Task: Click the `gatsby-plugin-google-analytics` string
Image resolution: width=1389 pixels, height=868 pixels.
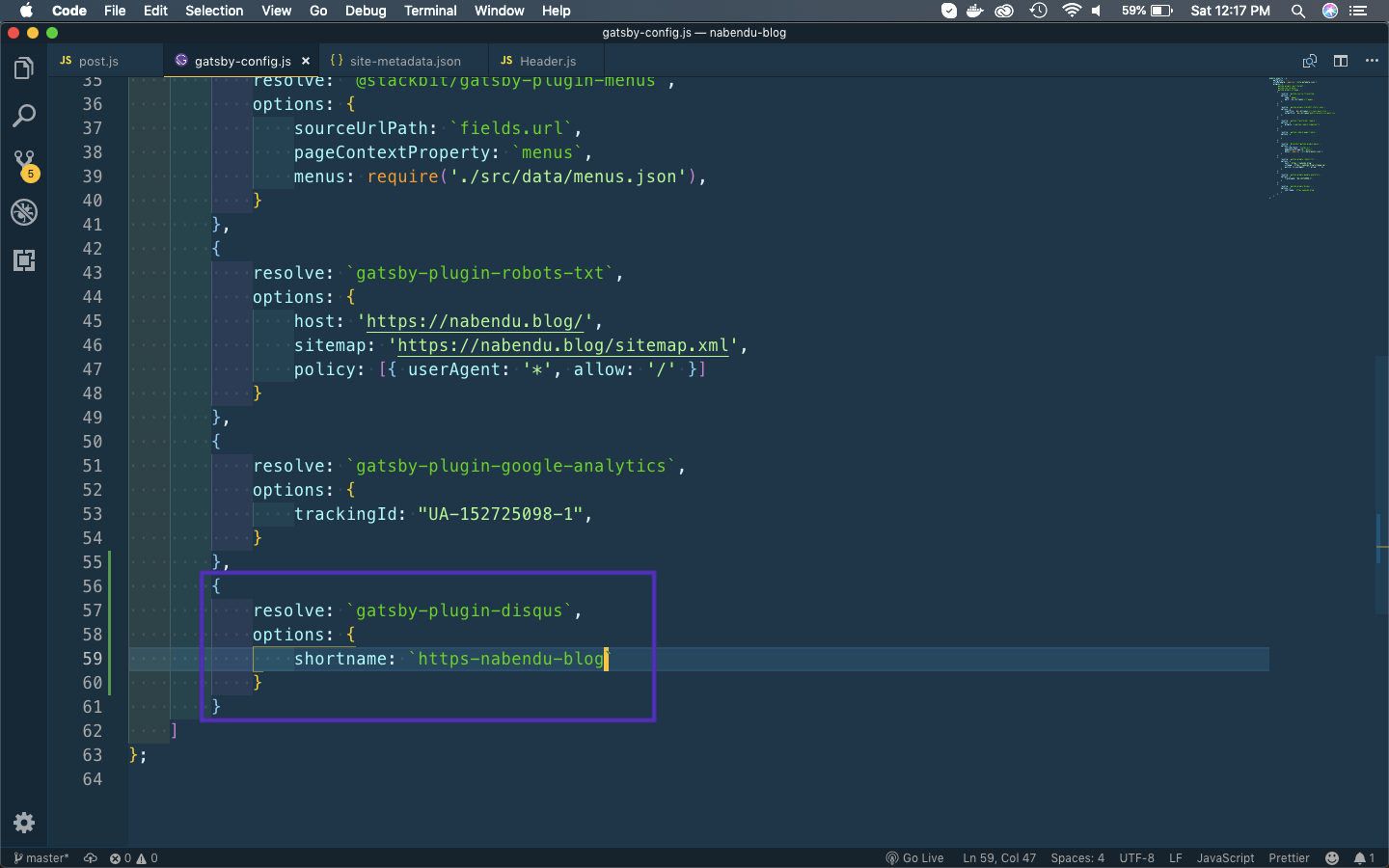Action: pyautogui.click(x=511, y=466)
